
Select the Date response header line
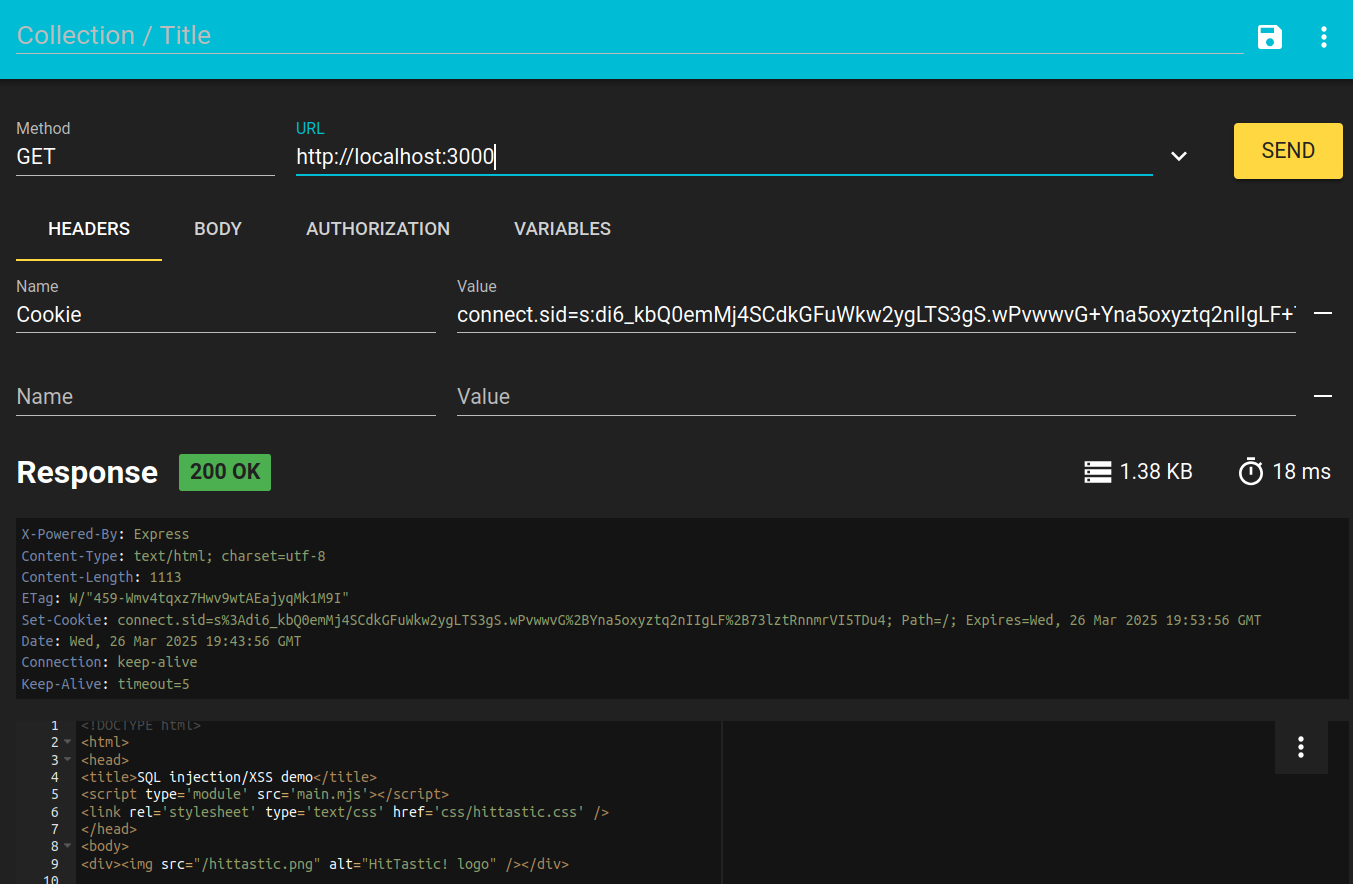(x=161, y=641)
